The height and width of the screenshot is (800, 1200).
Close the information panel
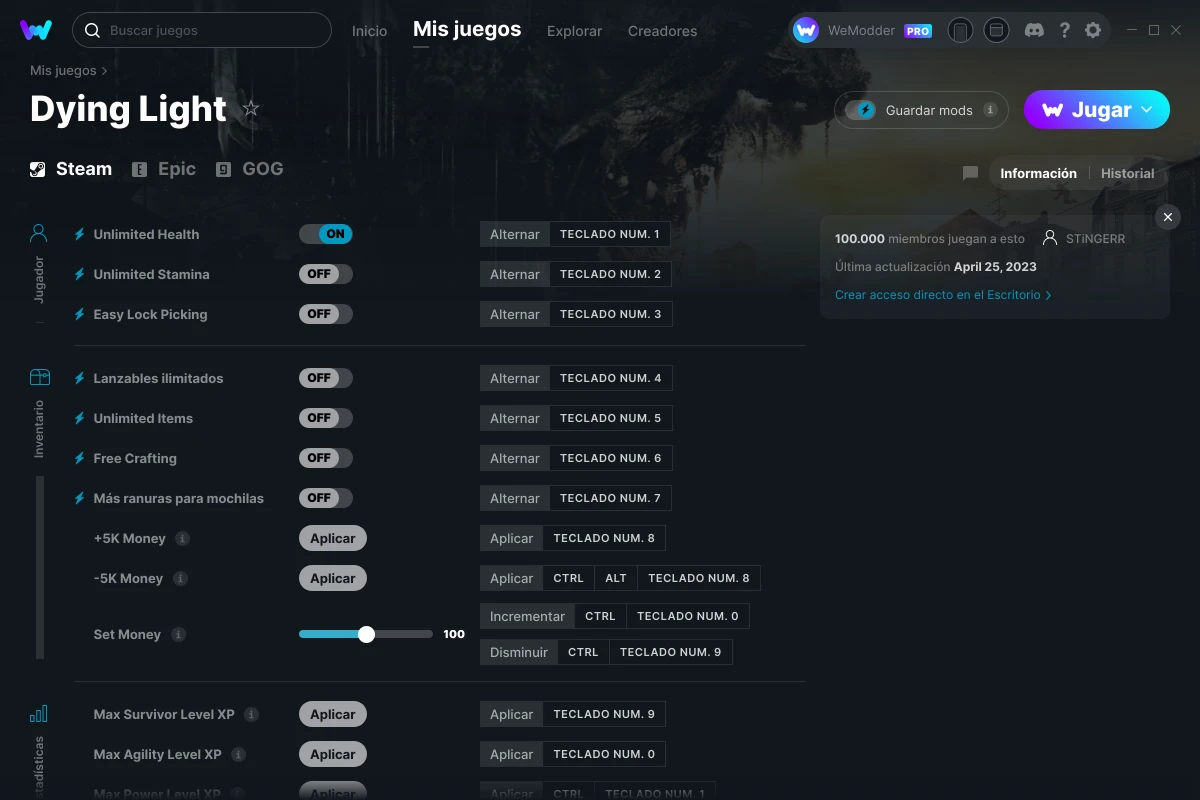click(1167, 217)
